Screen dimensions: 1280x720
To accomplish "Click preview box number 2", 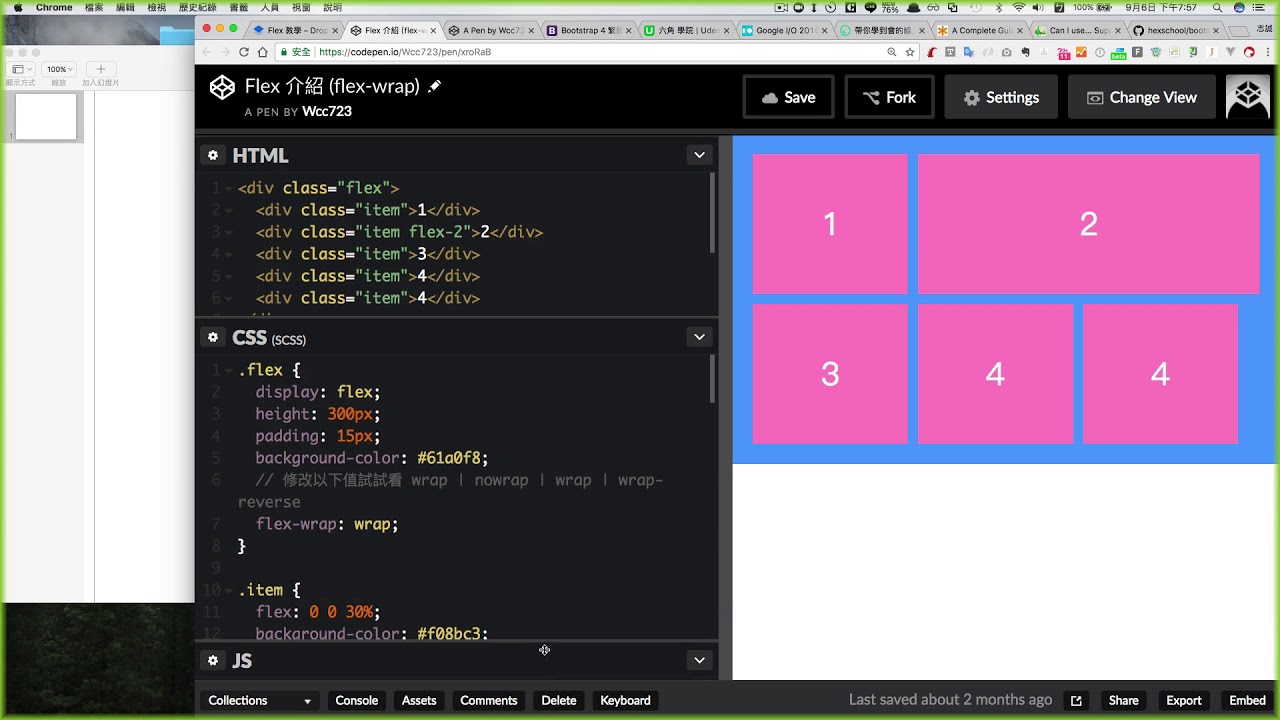I will coord(1089,224).
